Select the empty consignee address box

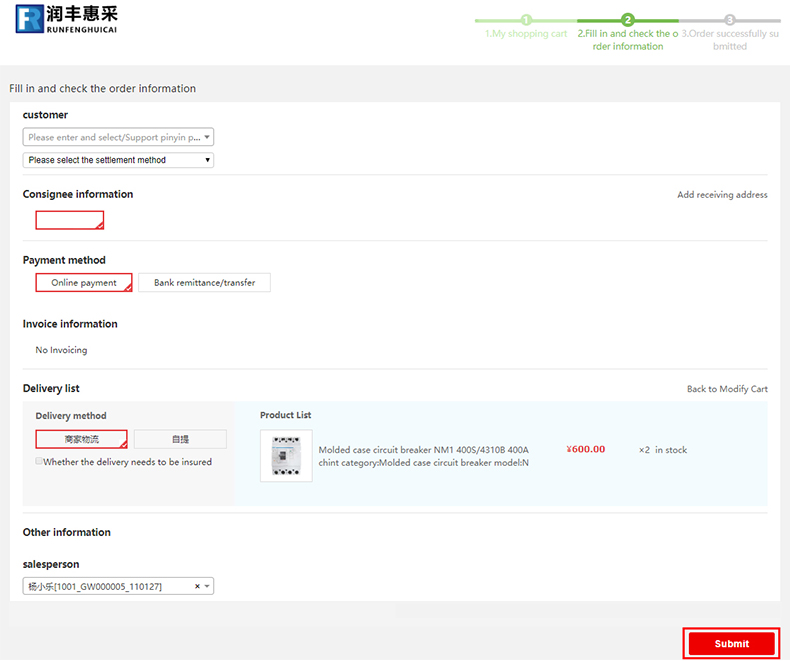click(70, 220)
